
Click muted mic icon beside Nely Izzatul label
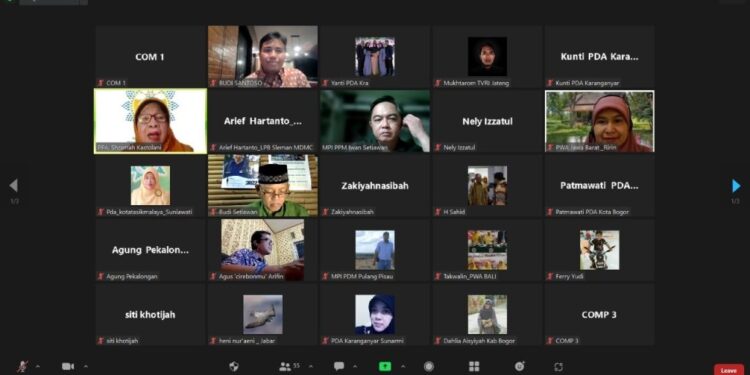[438, 147]
